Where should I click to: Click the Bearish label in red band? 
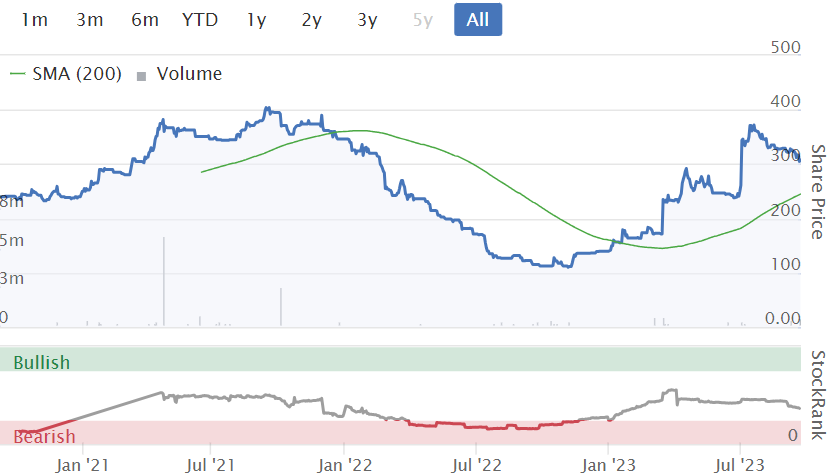point(44,437)
